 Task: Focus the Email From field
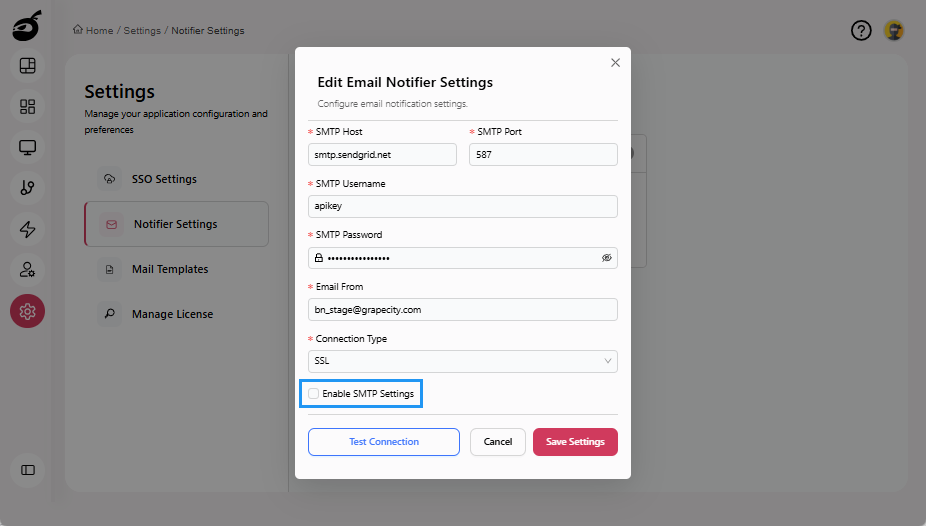click(463, 309)
